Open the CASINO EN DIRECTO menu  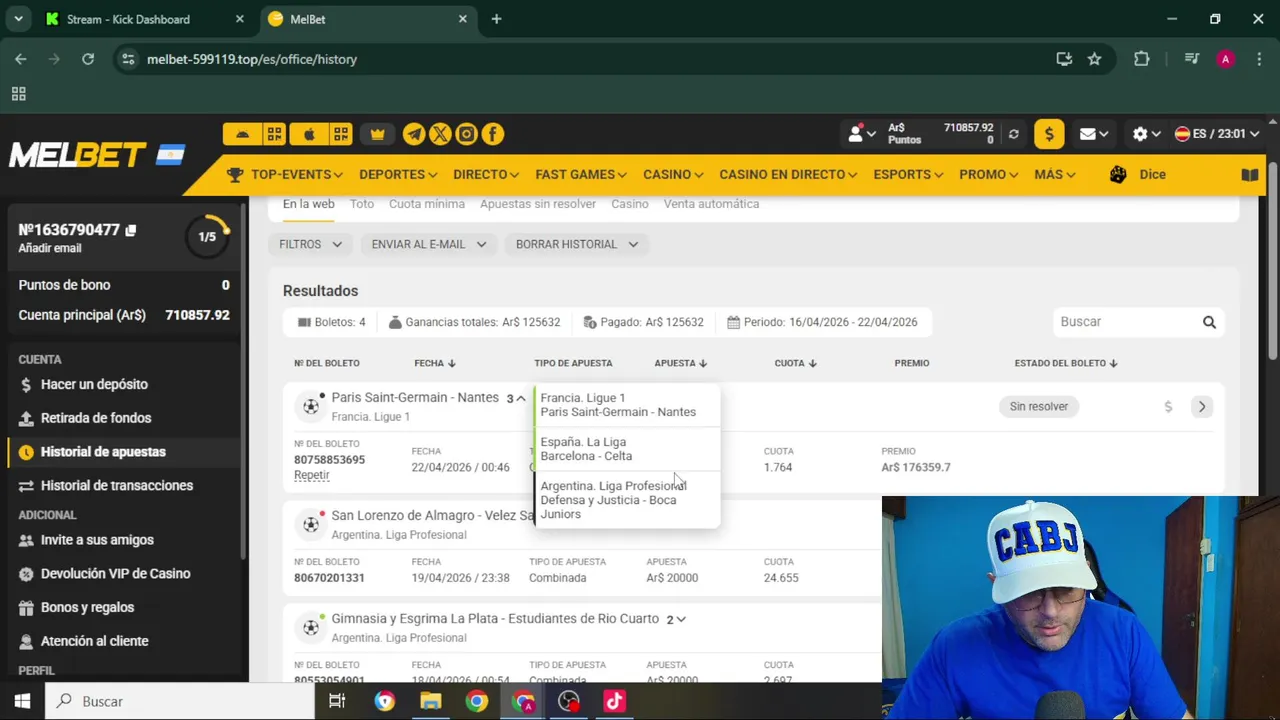point(788,174)
